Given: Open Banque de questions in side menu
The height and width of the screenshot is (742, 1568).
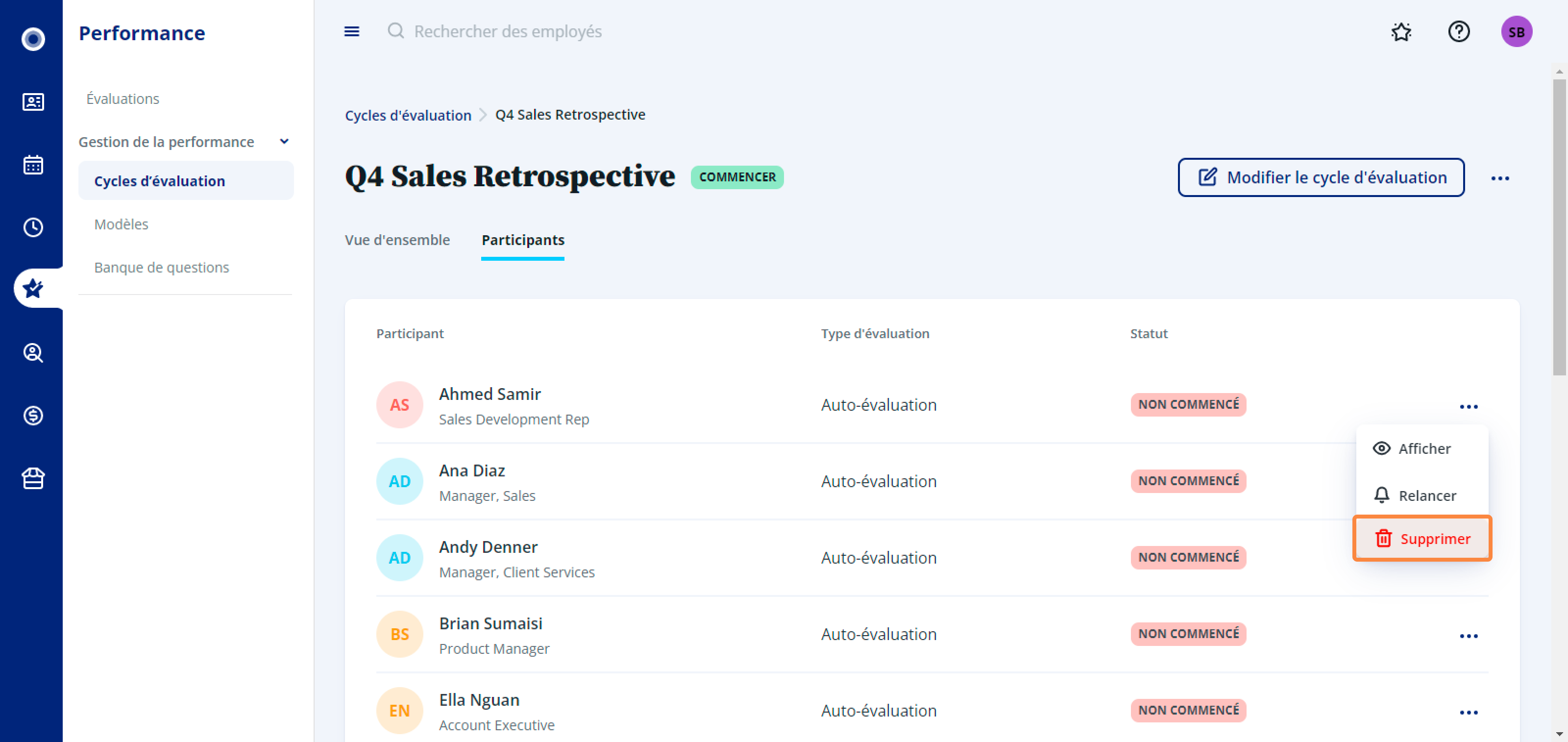Looking at the screenshot, I should tap(161, 267).
